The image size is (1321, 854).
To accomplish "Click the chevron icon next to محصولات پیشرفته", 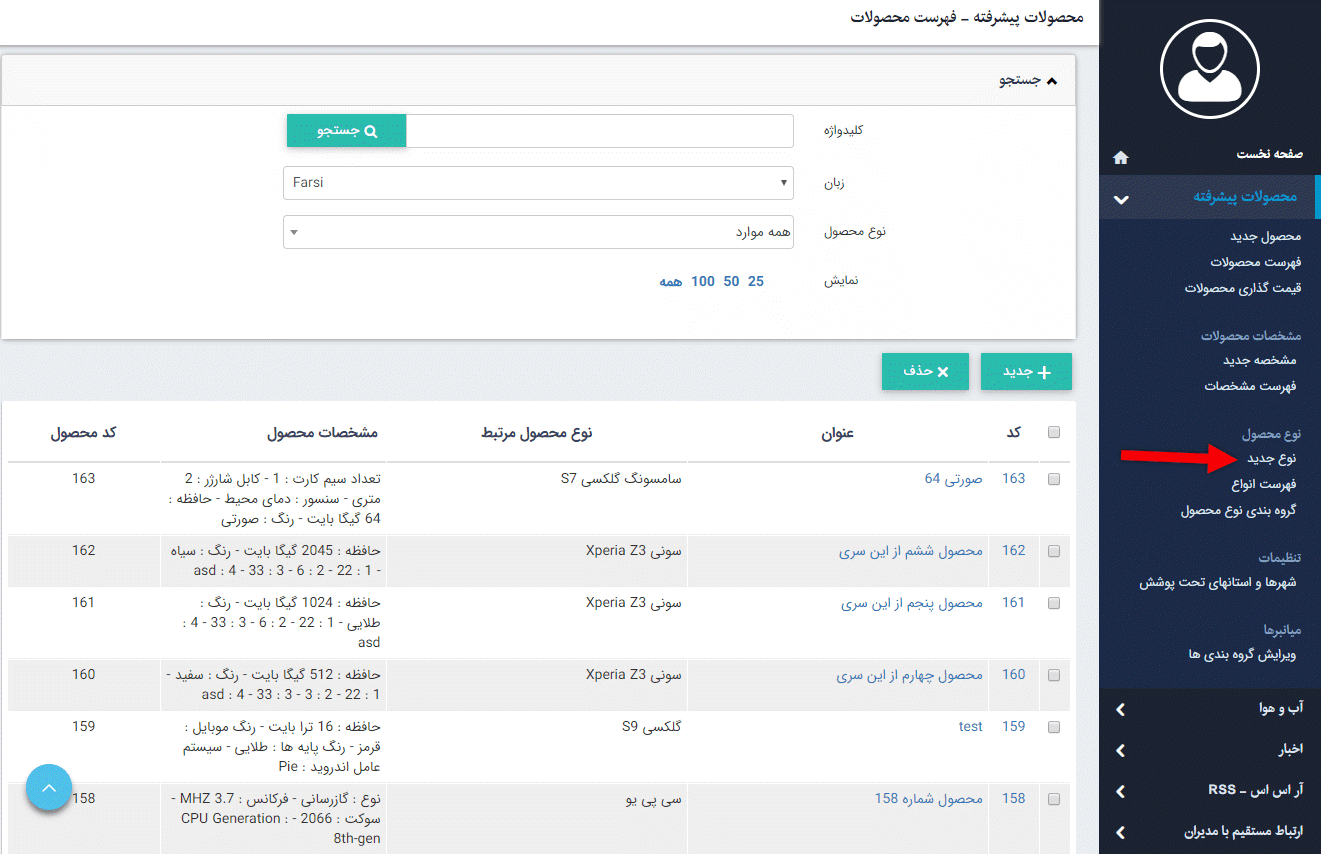I will (x=1121, y=198).
